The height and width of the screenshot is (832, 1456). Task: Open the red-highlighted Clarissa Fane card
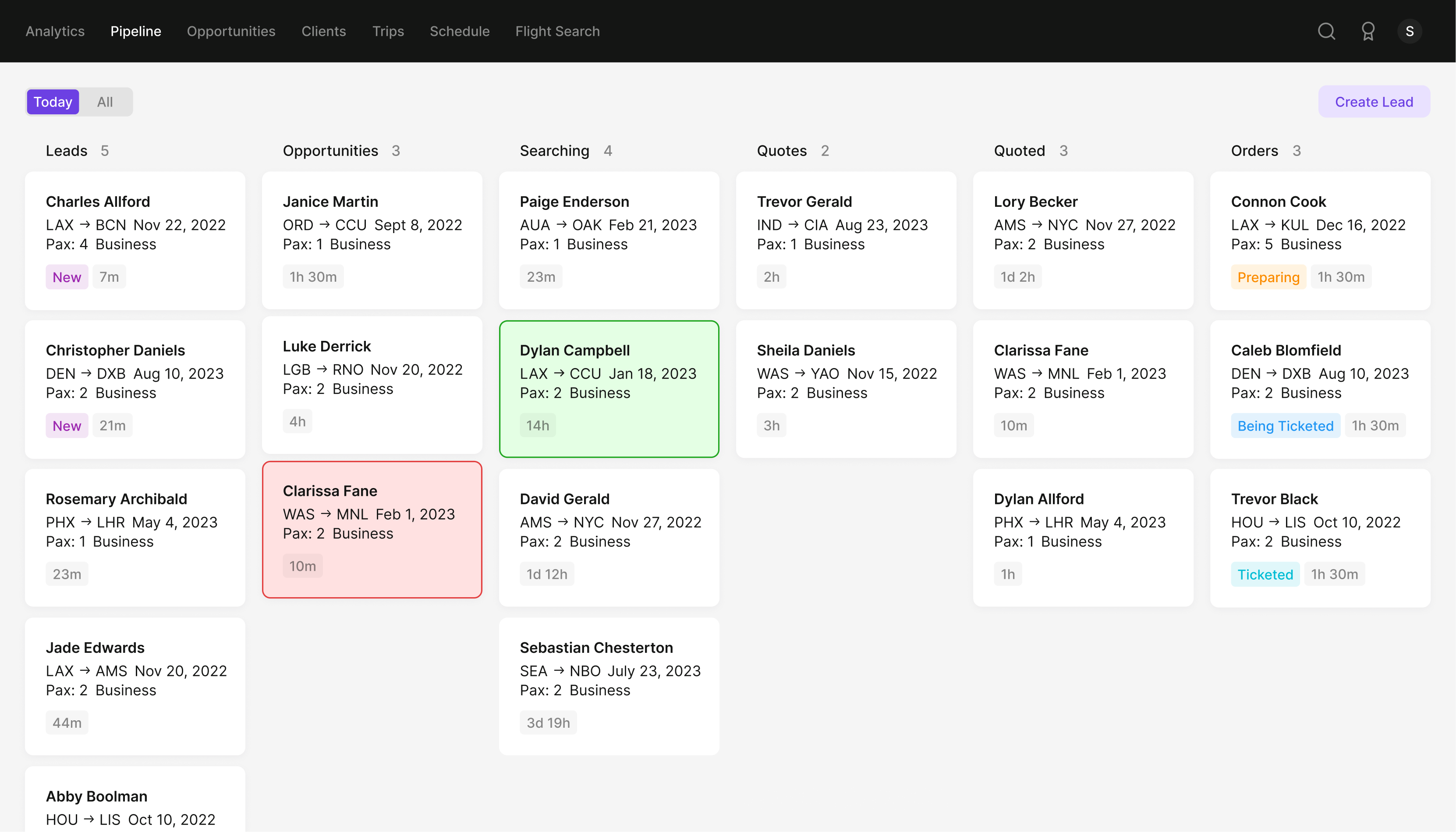(372, 530)
